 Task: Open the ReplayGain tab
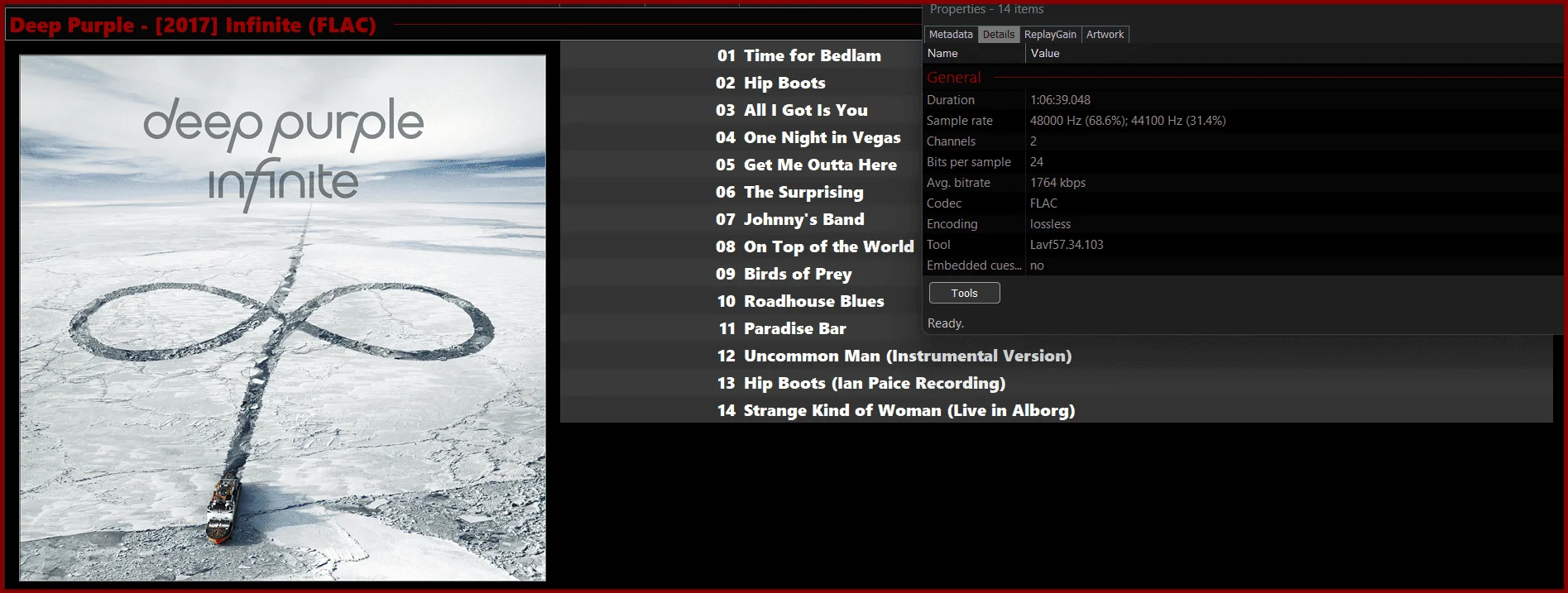[x=1050, y=34]
